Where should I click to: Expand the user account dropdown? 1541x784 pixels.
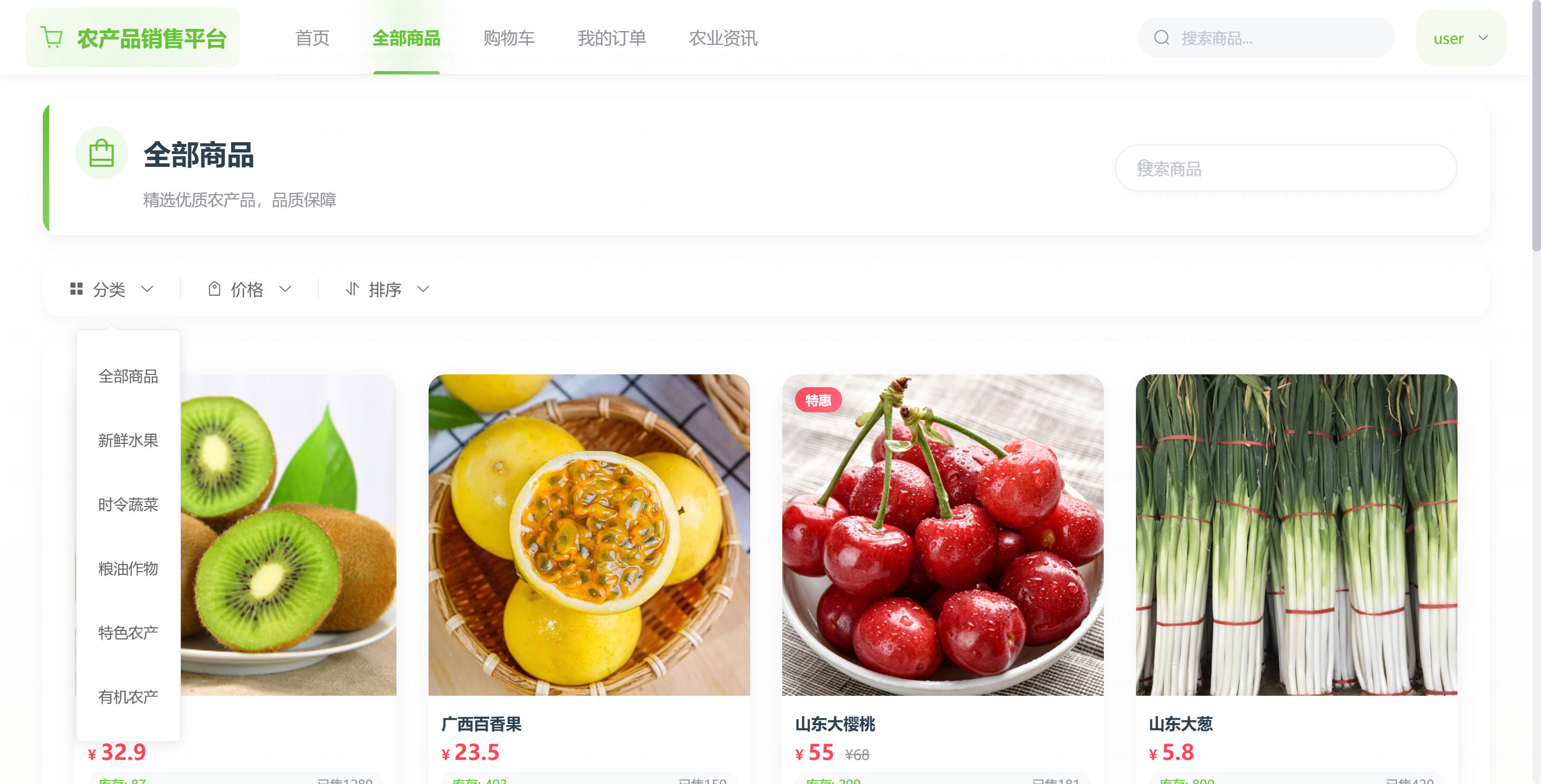point(1461,37)
